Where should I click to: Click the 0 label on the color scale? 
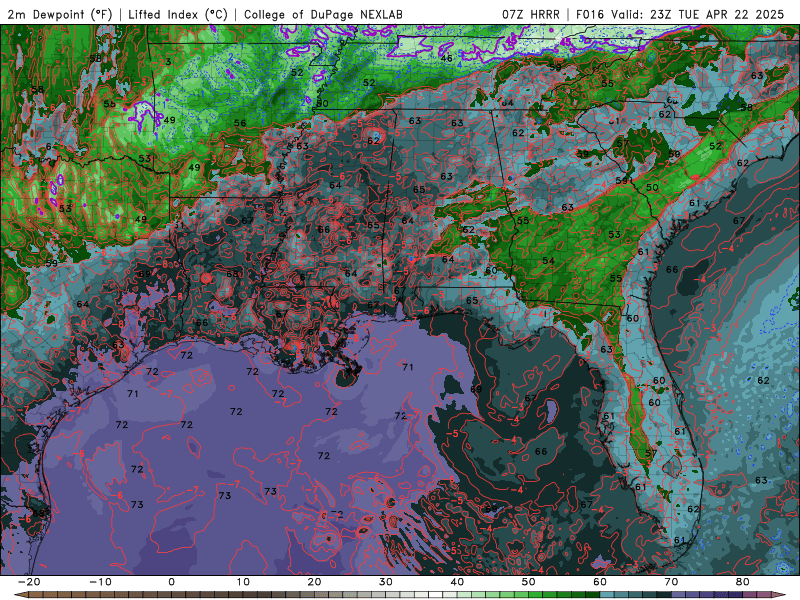click(171, 582)
